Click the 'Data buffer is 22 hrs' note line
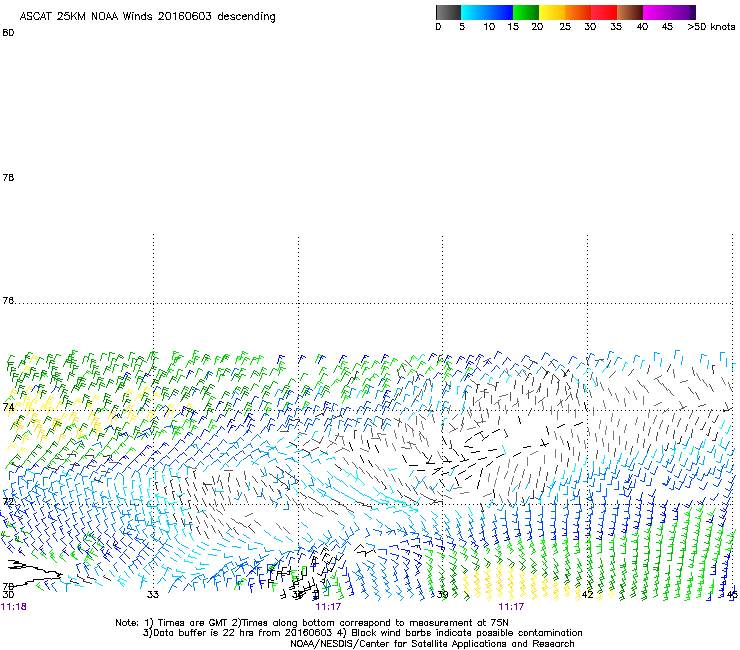 362,633
